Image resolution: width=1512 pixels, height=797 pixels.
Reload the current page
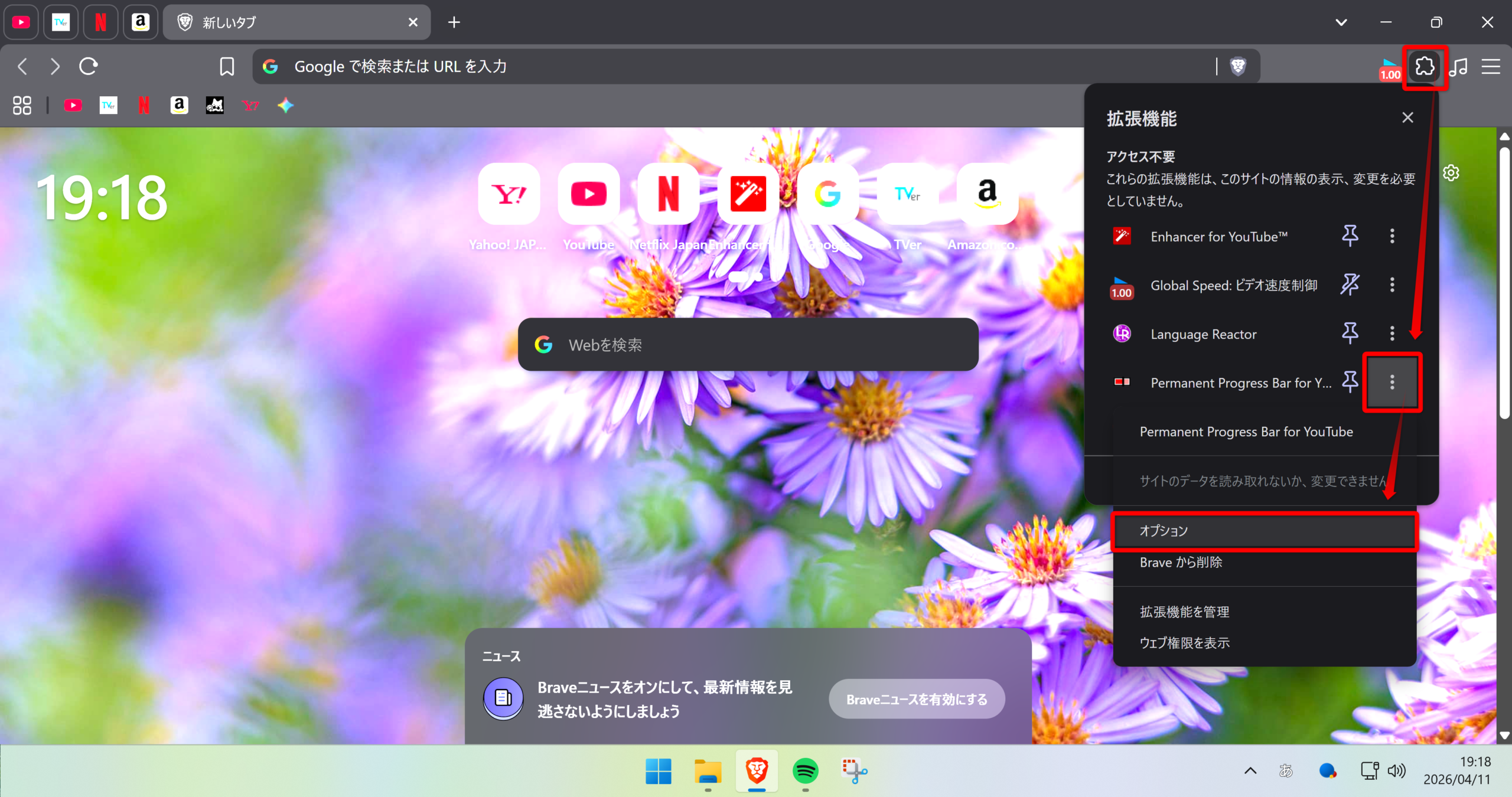[x=89, y=66]
